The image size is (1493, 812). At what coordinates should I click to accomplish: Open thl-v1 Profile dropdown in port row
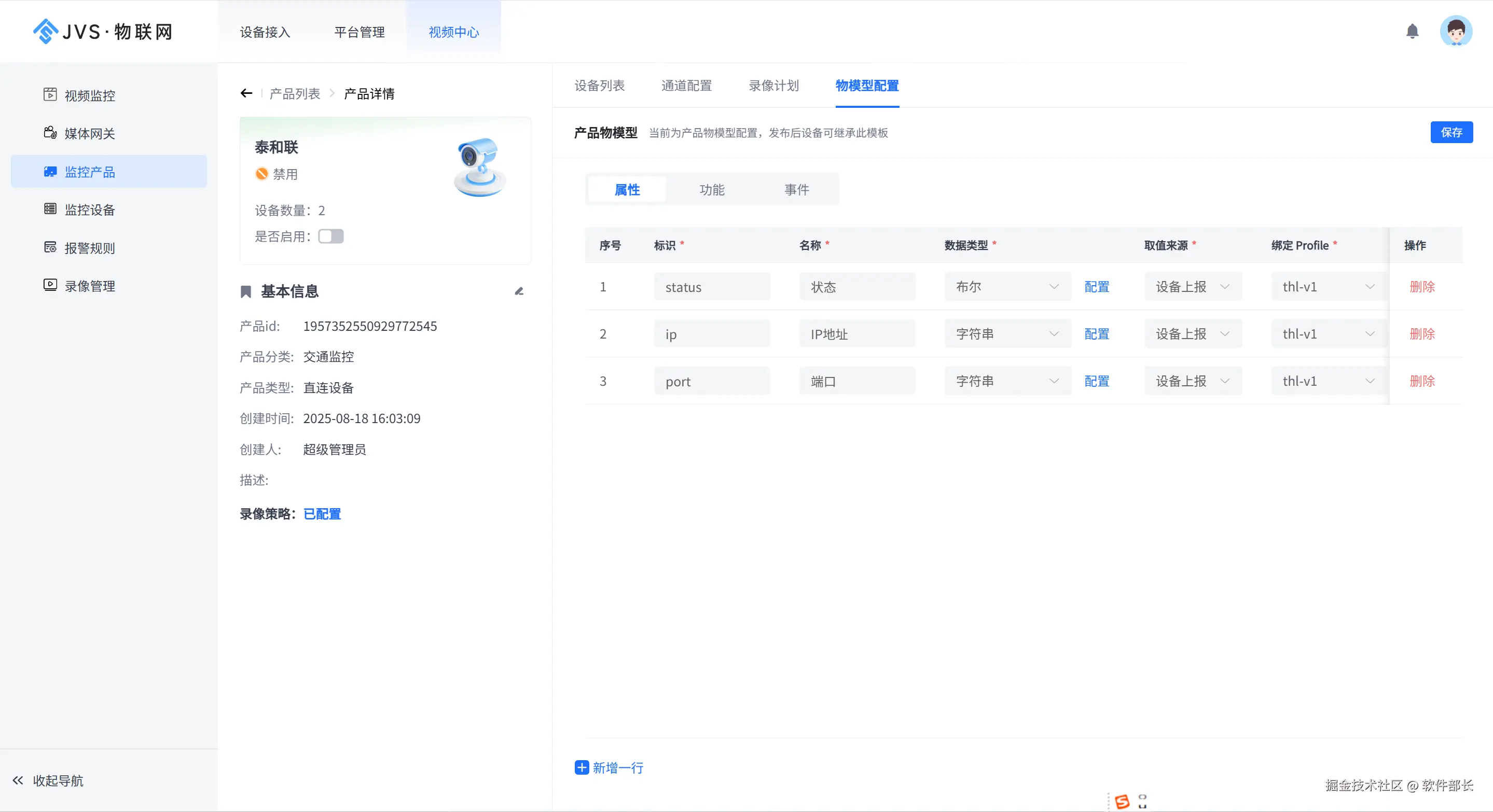point(1328,381)
